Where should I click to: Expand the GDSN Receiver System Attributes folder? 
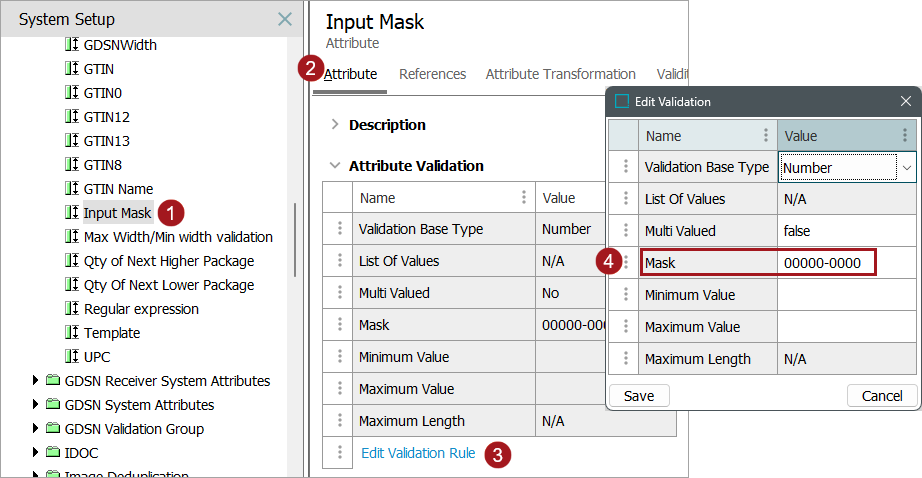(36, 381)
